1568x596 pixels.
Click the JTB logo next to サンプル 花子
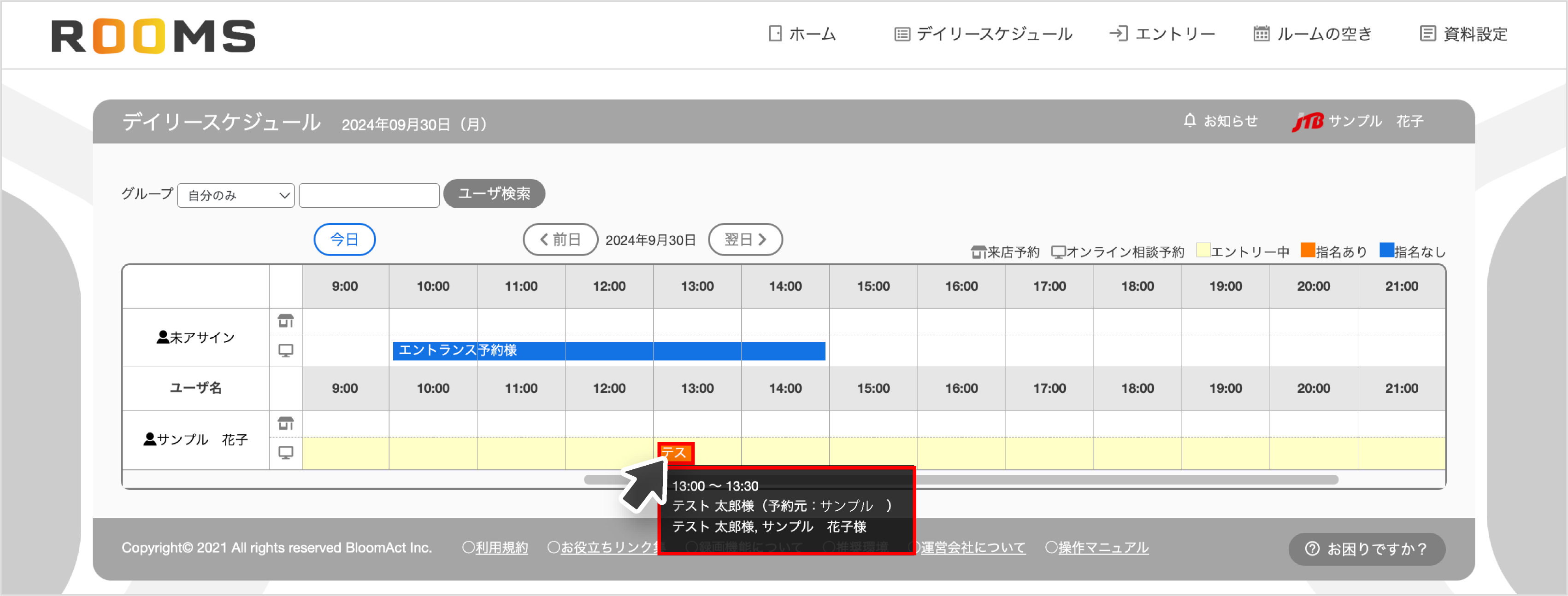click(x=1309, y=120)
